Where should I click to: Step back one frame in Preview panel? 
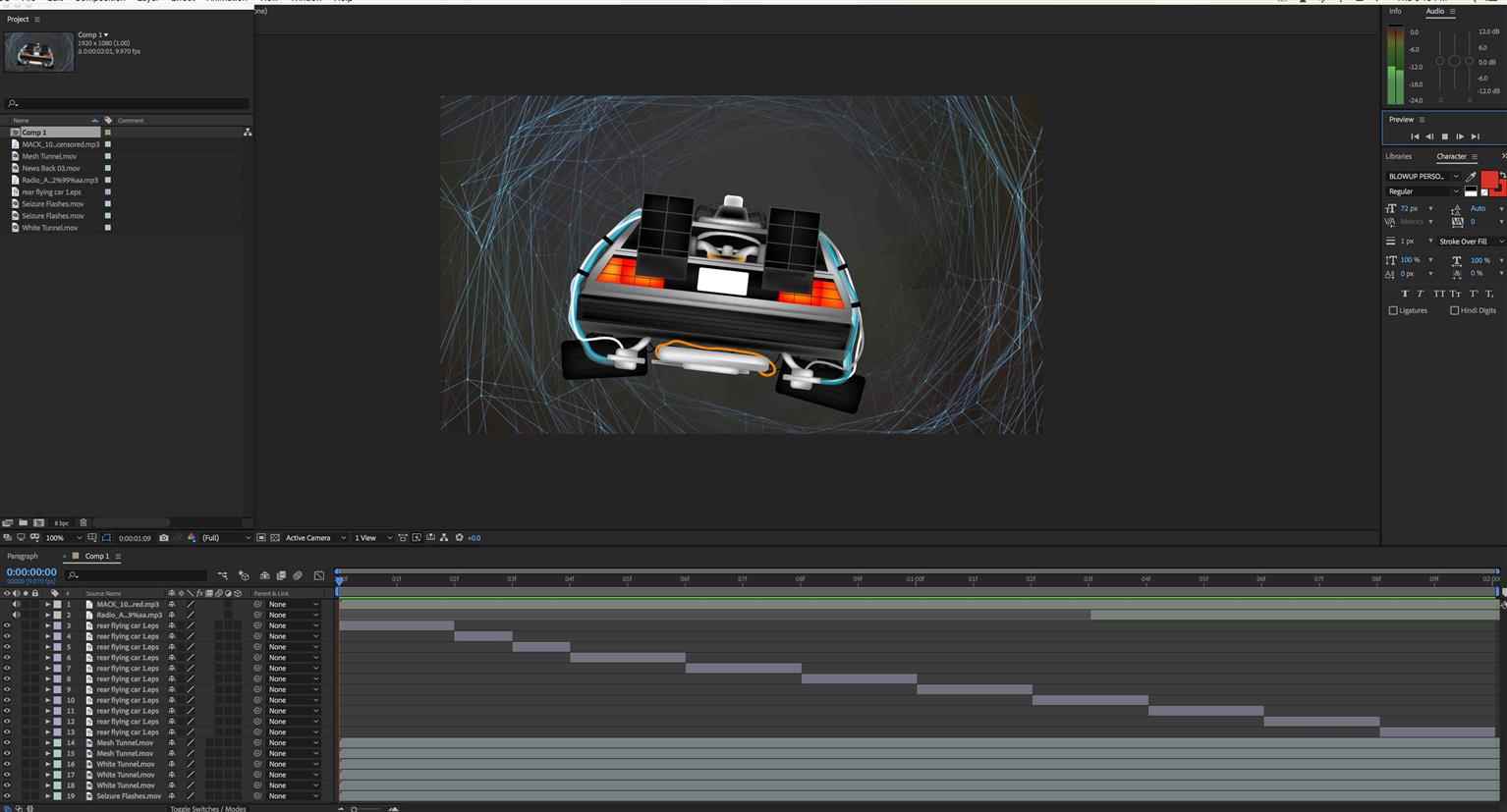click(1429, 136)
